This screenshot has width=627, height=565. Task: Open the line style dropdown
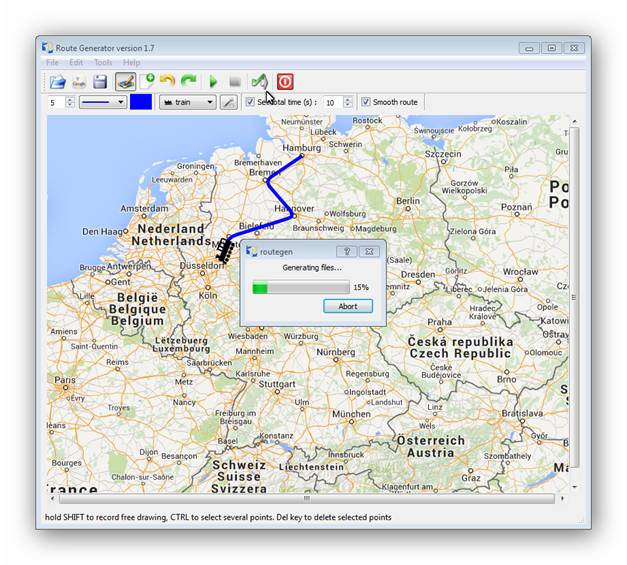[103, 102]
